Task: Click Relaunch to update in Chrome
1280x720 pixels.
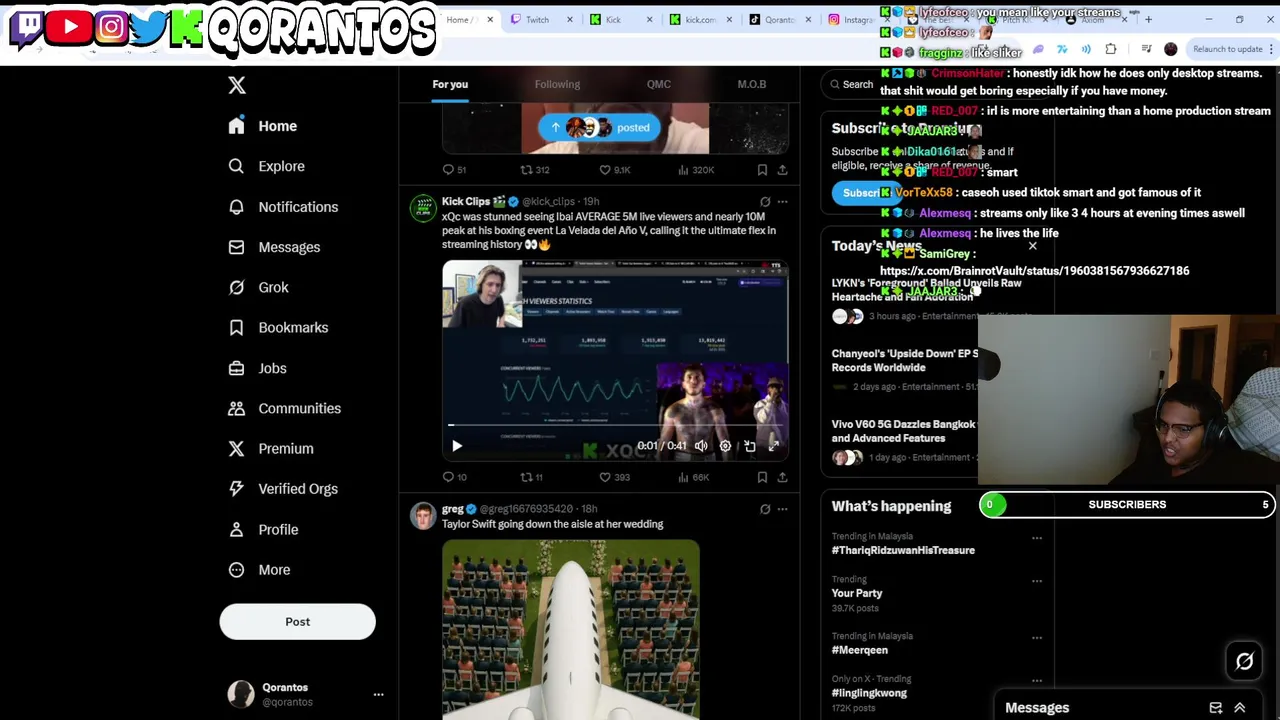Action: coord(1227,49)
